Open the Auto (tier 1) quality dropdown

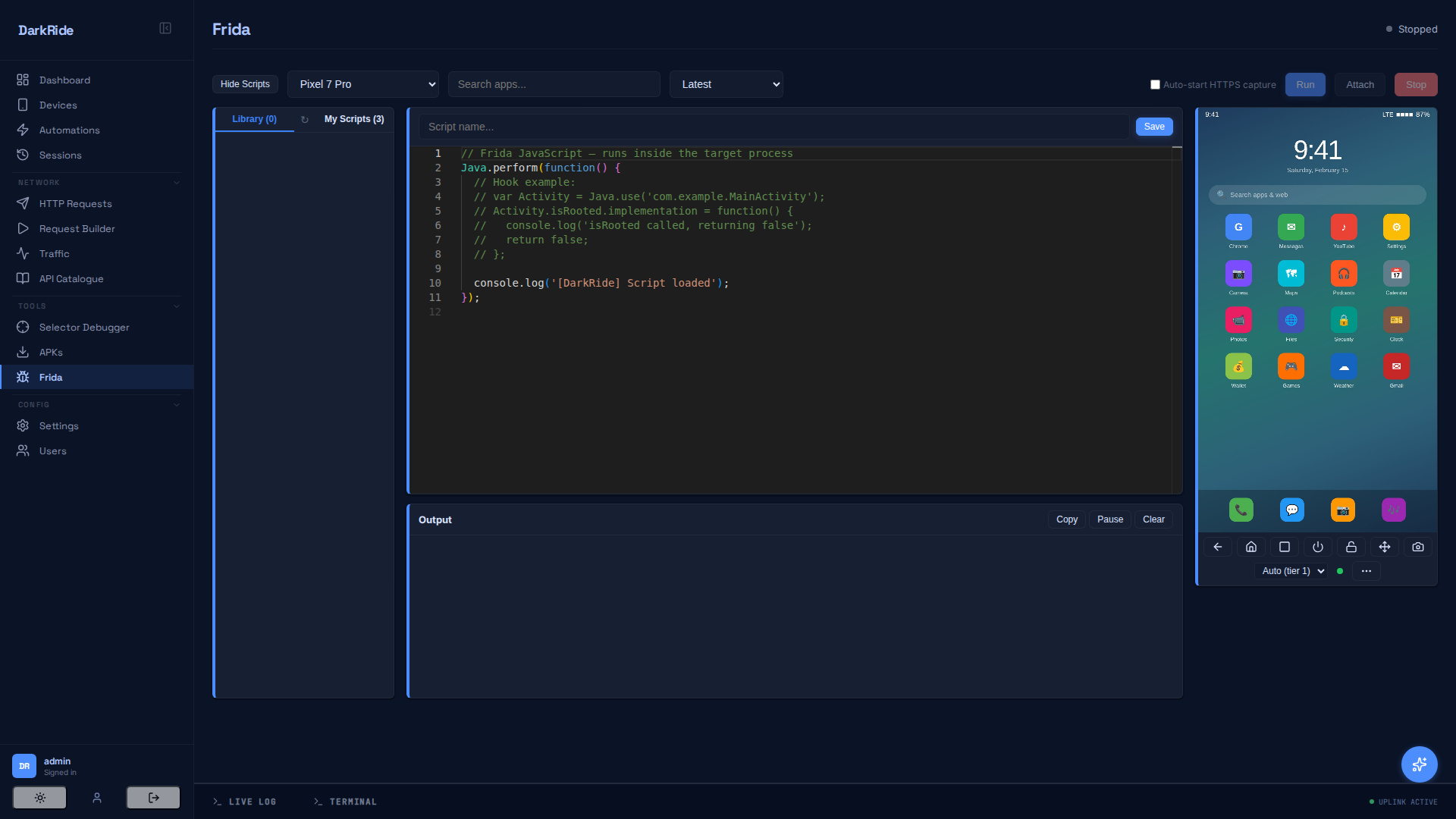[1293, 571]
